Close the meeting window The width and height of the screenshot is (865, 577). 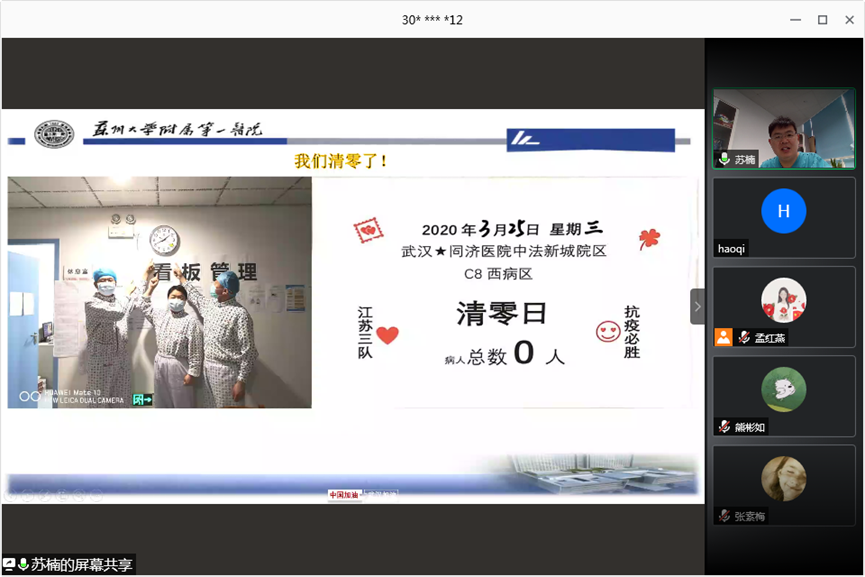[848, 20]
